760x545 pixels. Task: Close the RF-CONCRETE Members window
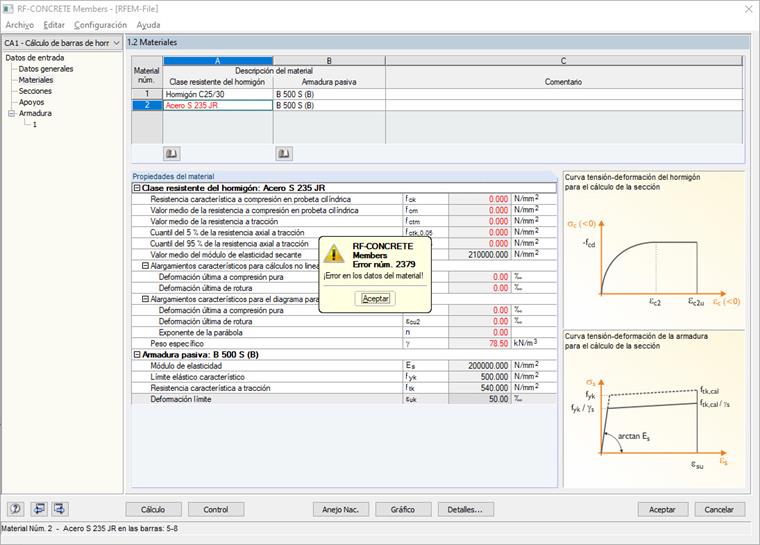[x=748, y=9]
